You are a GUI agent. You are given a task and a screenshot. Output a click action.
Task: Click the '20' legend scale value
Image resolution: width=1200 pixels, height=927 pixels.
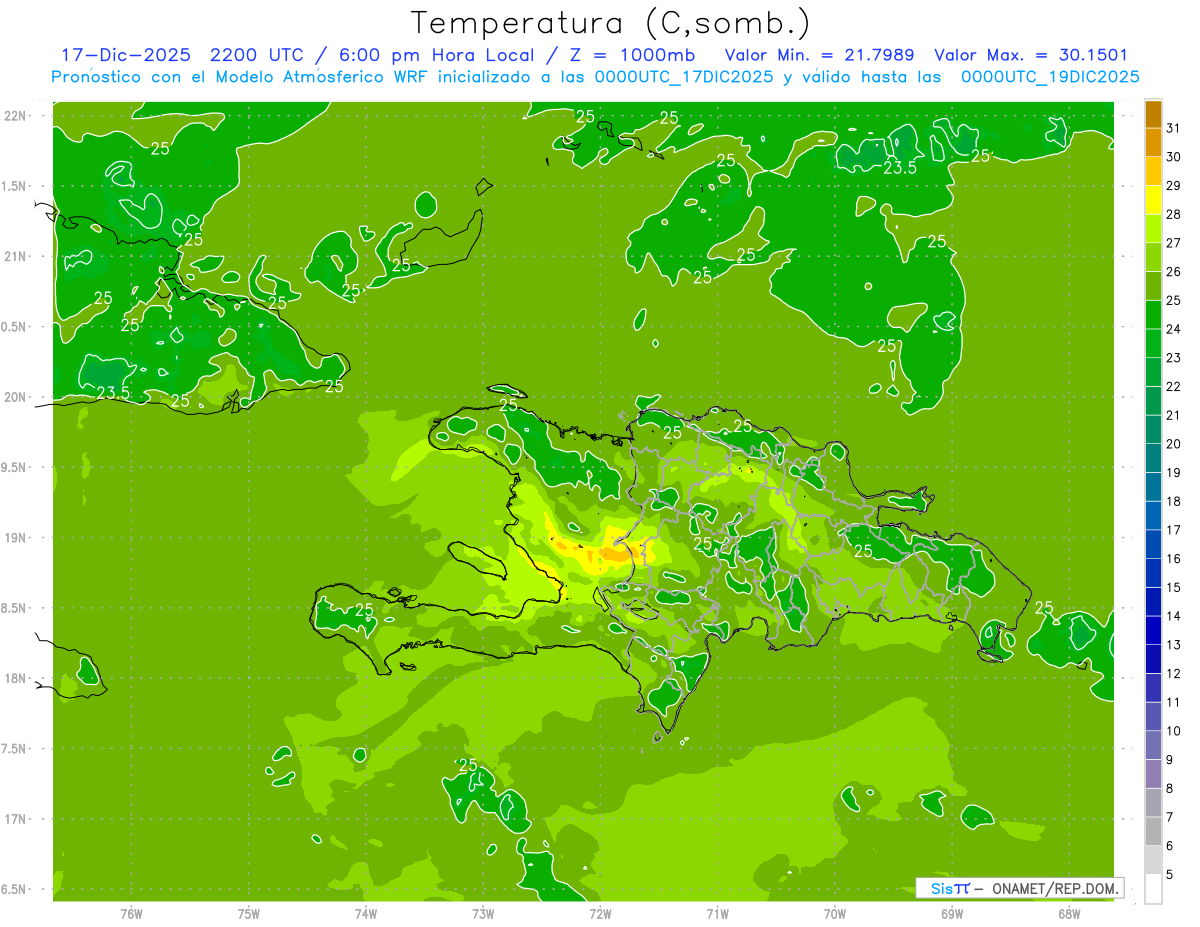coord(1174,444)
